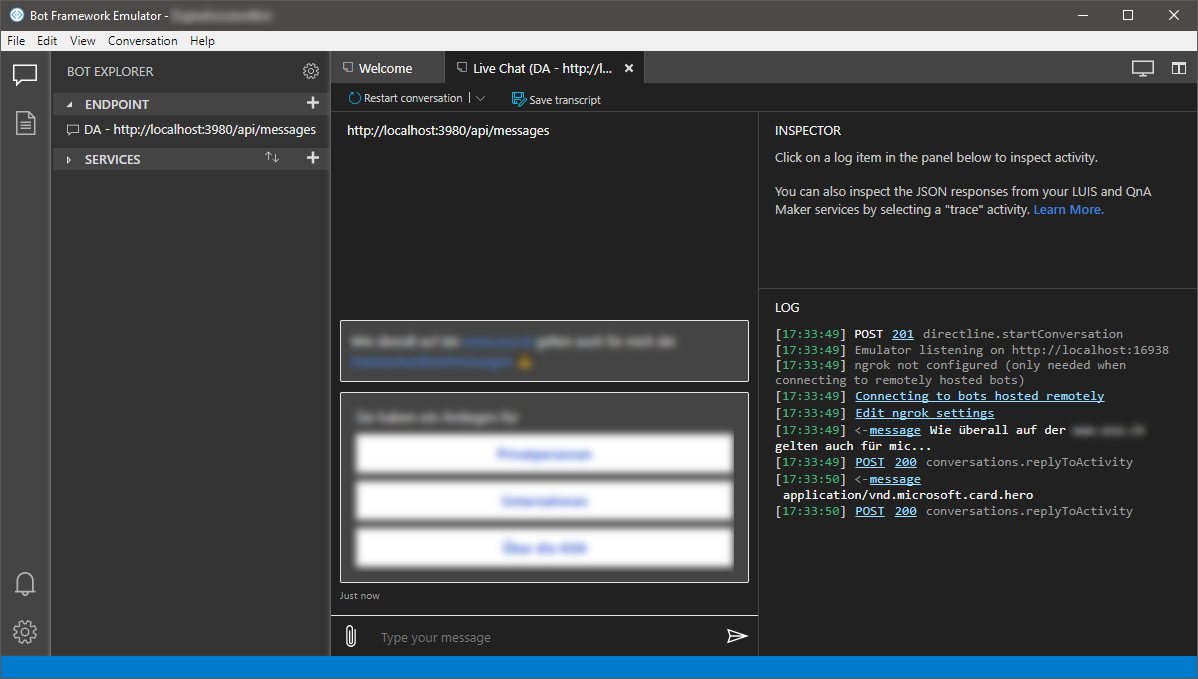Attach a file using the paperclip icon
The height and width of the screenshot is (679, 1198).
click(351, 636)
